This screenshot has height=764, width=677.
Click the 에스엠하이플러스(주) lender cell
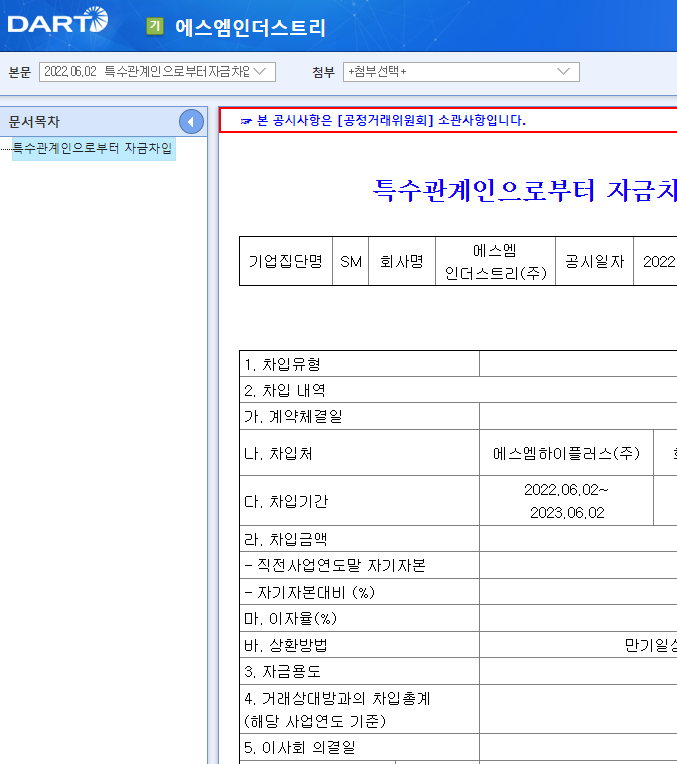[x=566, y=453]
